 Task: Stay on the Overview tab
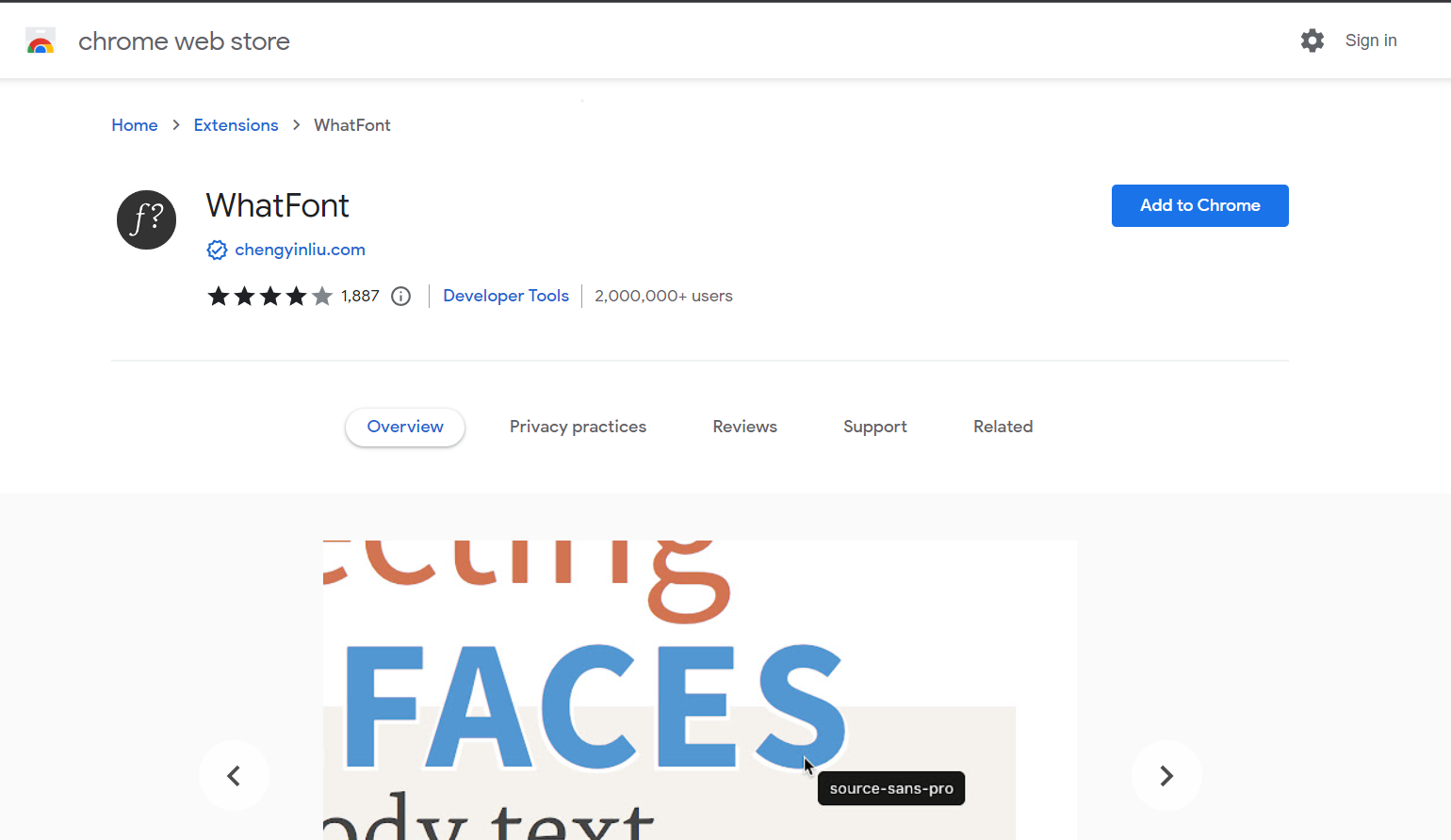pos(404,427)
